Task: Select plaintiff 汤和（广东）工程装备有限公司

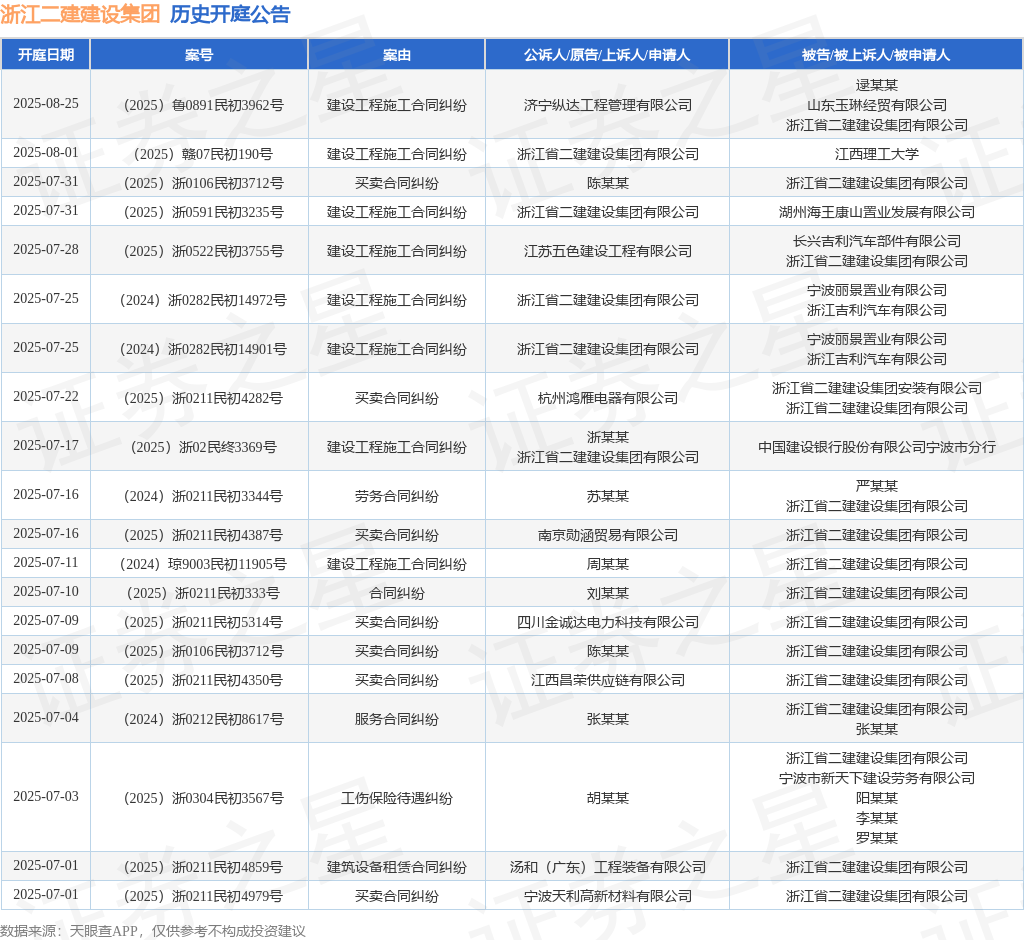Action: tap(607, 867)
